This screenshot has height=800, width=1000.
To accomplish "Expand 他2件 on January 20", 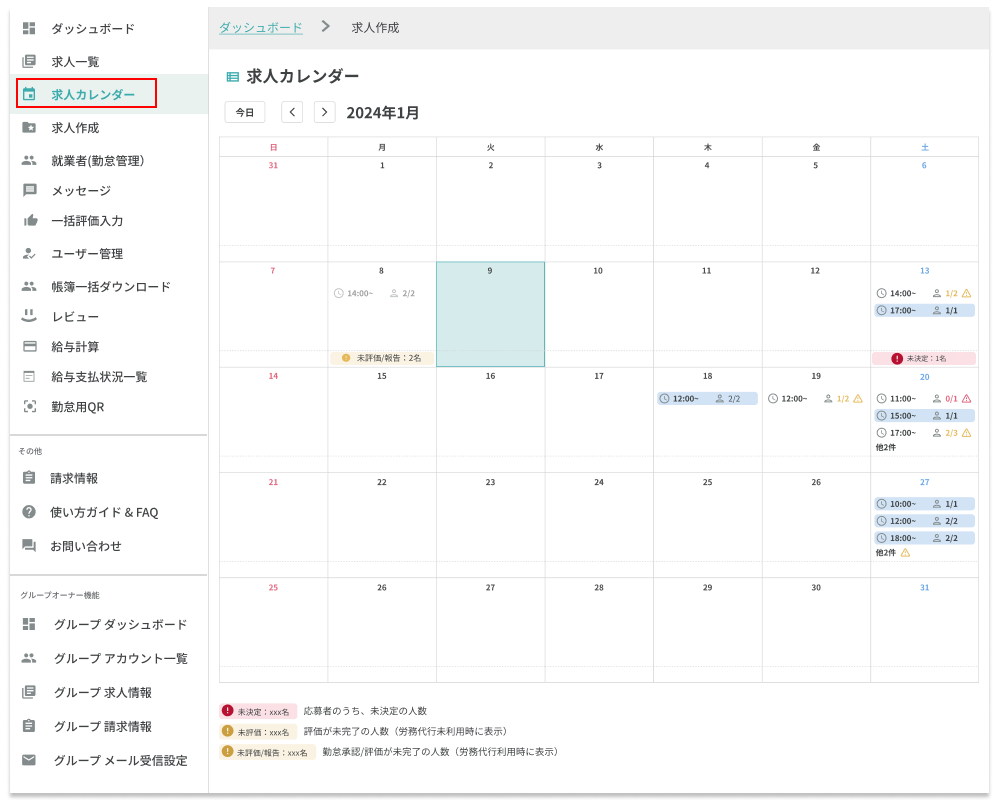I will pyautogui.click(x=886, y=448).
